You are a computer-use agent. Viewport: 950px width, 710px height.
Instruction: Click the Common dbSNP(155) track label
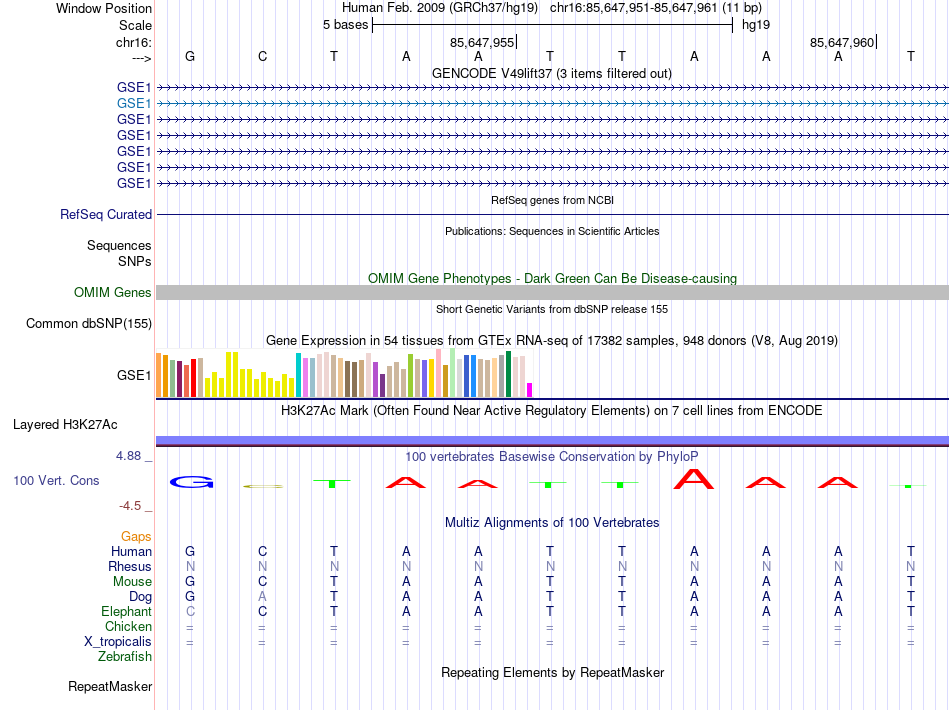point(89,323)
